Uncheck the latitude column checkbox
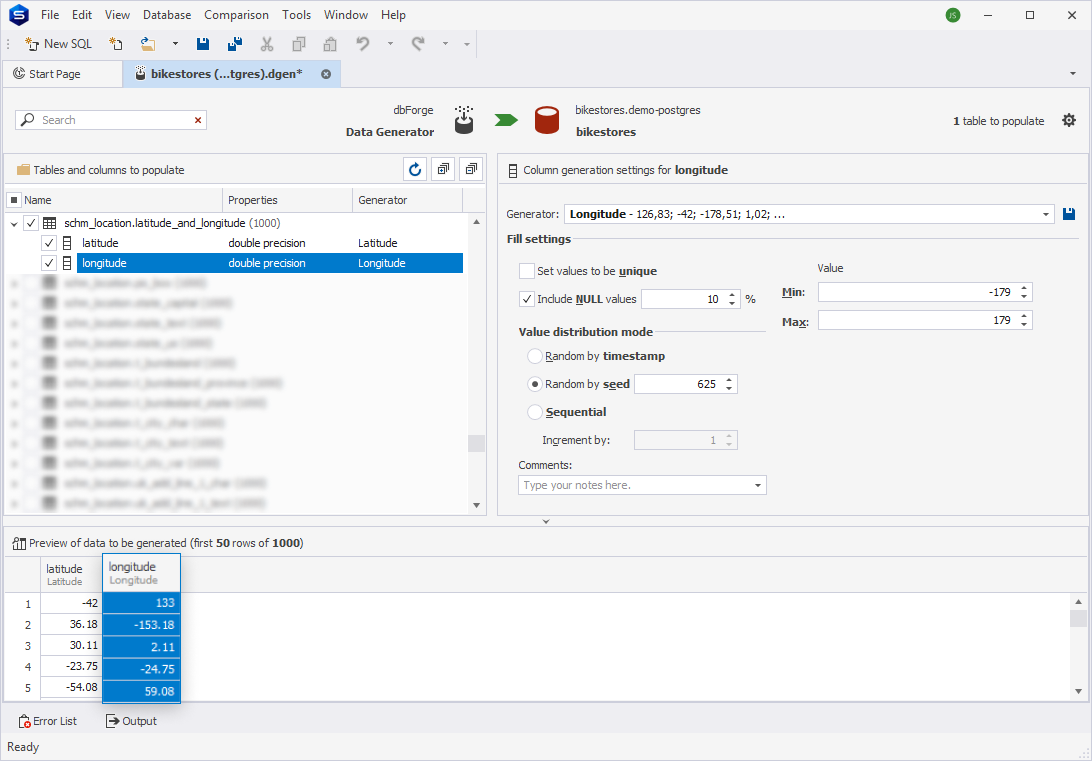This screenshot has height=761, width=1092. pos(49,243)
